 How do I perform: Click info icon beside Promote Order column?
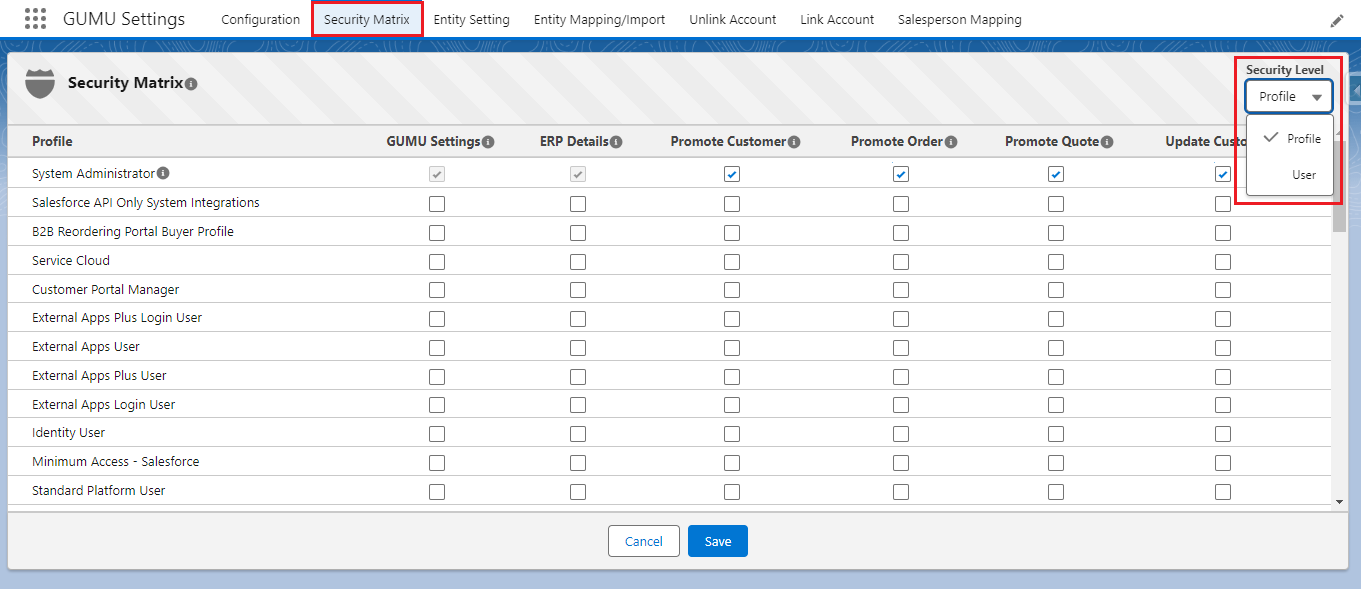[951, 142]
